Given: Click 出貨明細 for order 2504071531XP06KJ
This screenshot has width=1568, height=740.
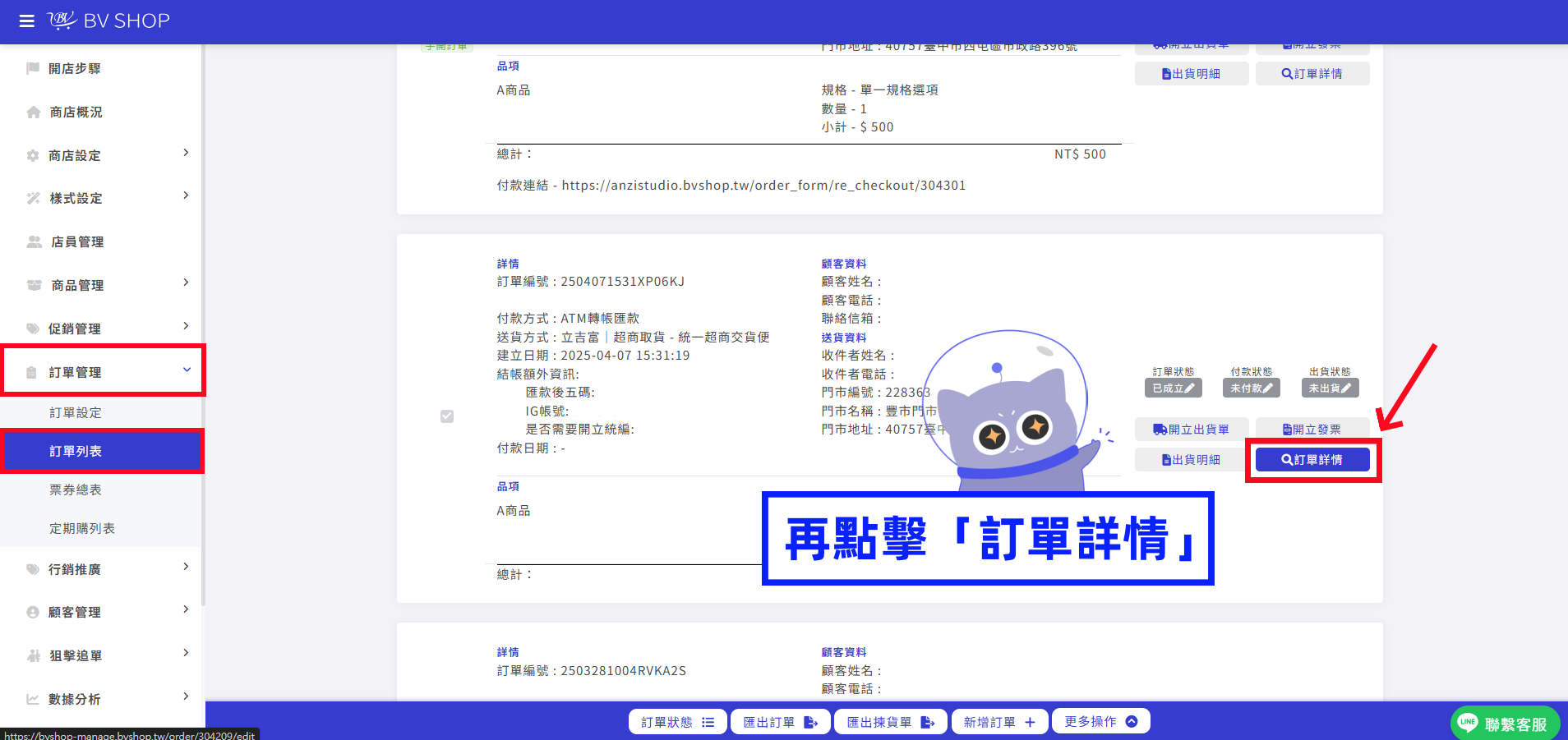Looking at the screenshot, I should [1192, 460].
